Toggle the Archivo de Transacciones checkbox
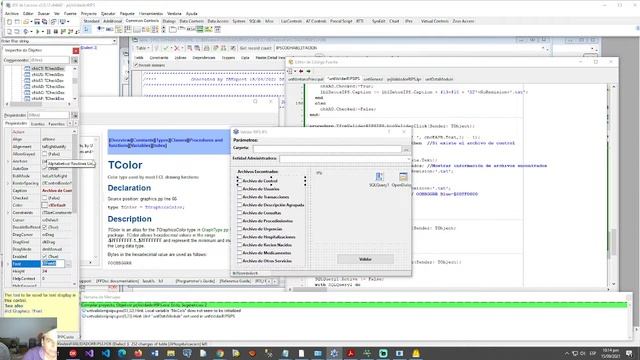The width and height of the screenshot is (640, 360). pyautogui.click(x=240, y=197)
